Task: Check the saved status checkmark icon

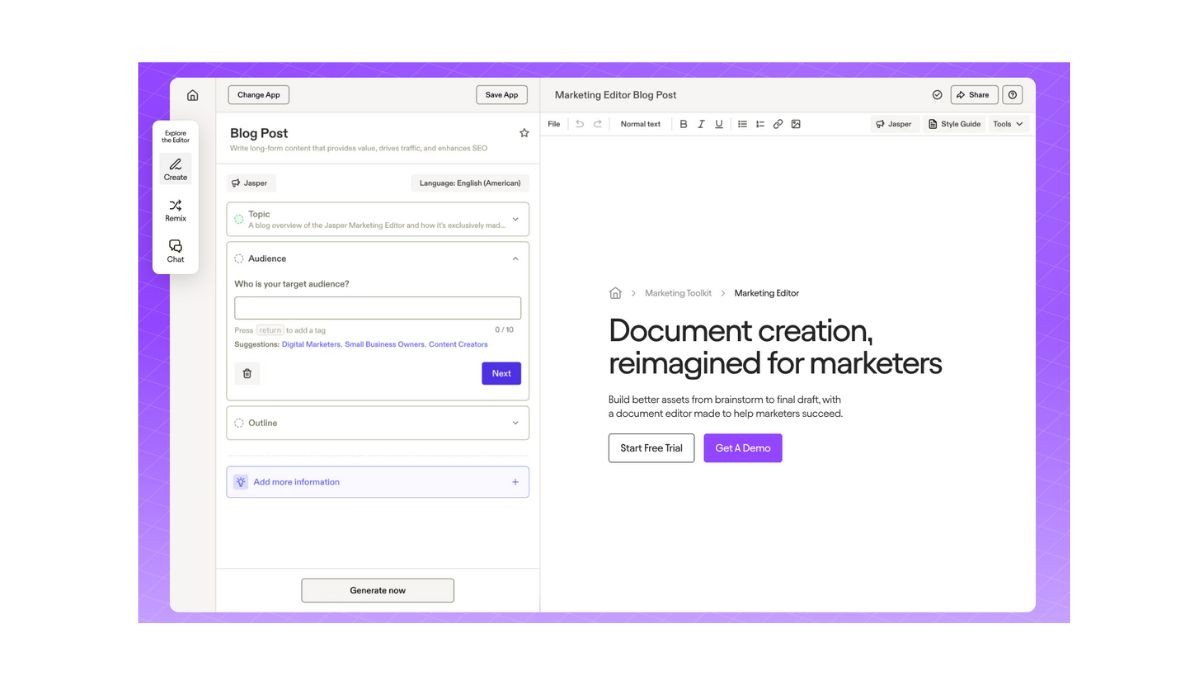Action: pyautogui.click(x=937, y=95)
